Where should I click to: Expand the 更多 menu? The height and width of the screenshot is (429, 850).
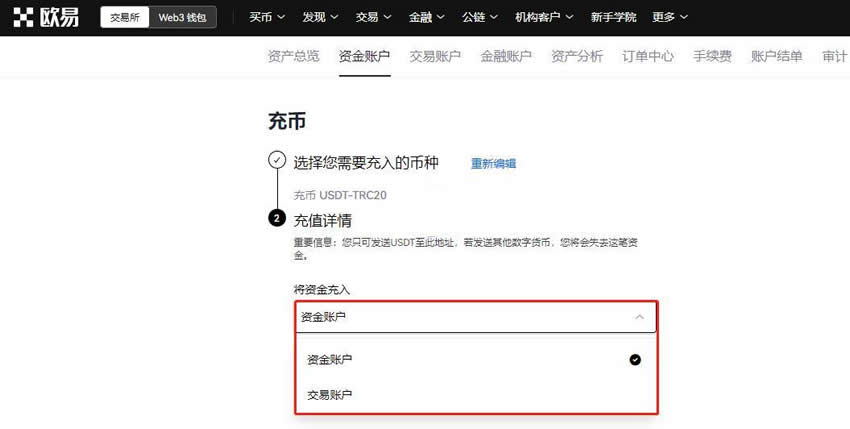(x=670, y=17)
